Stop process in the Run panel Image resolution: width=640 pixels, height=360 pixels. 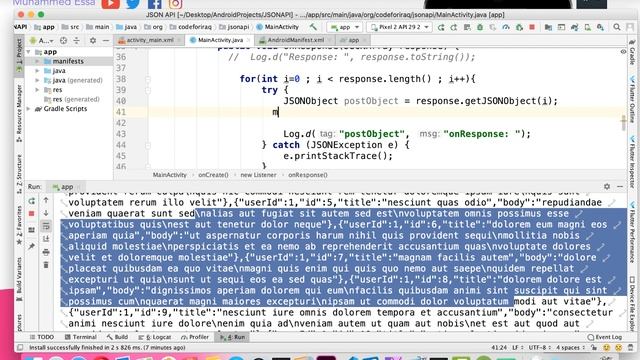click(32, 213)
